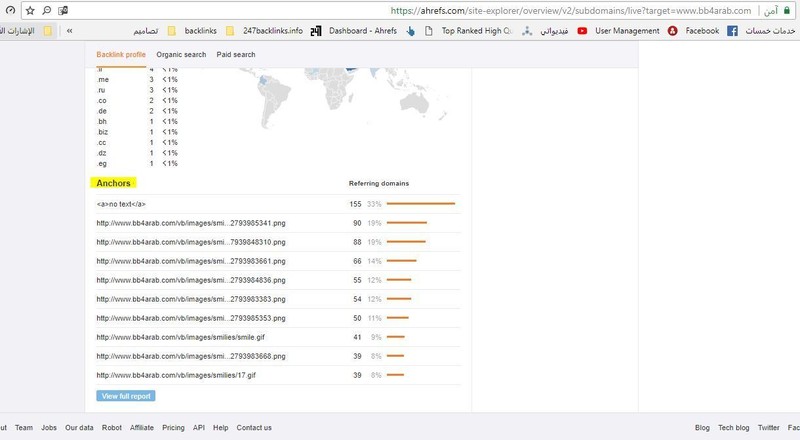The image size is (800, 440).
Task: Click the translate page icon in address bar
Action: pos(63,10)
